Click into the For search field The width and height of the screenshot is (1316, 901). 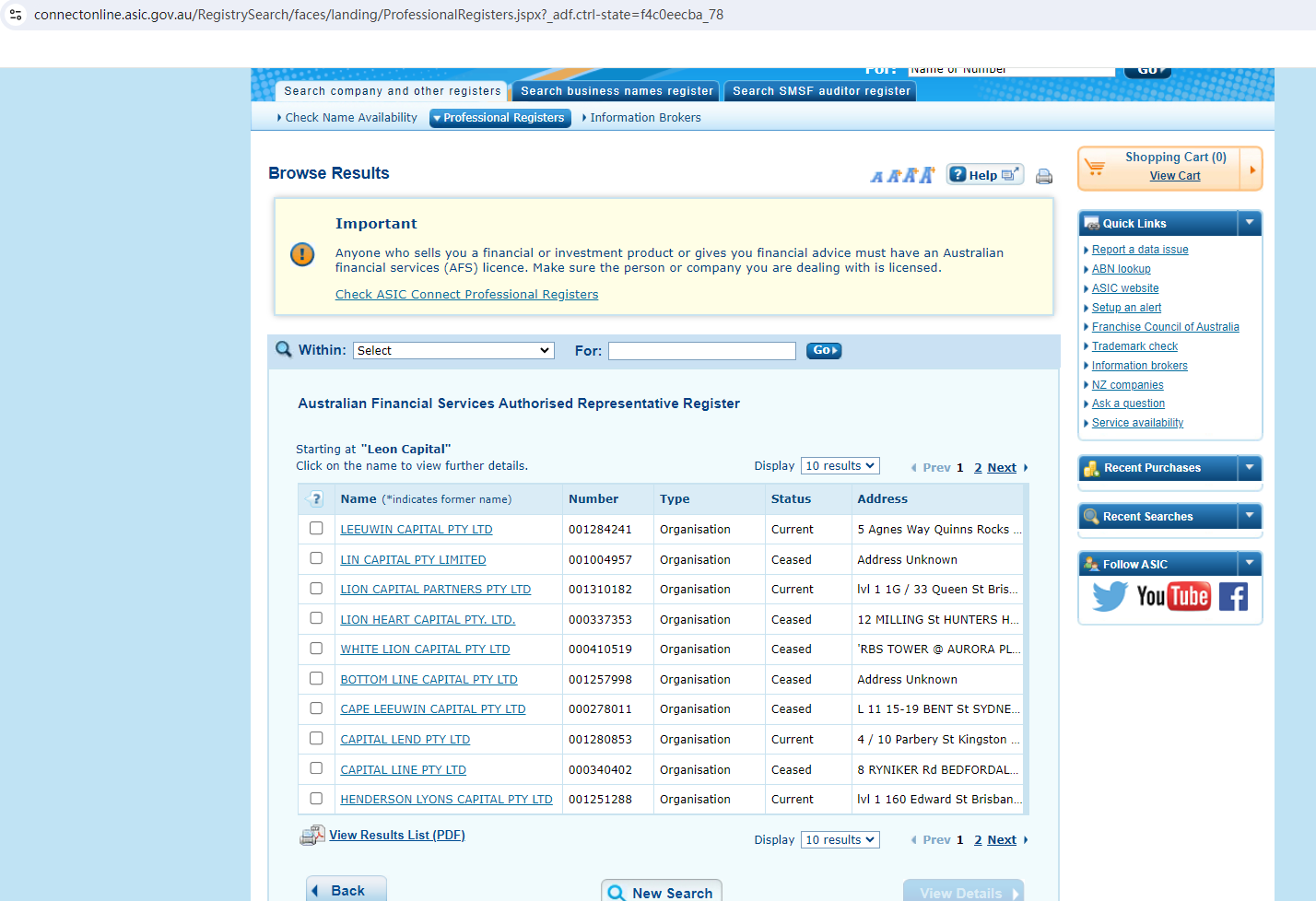tap(701, 351)
